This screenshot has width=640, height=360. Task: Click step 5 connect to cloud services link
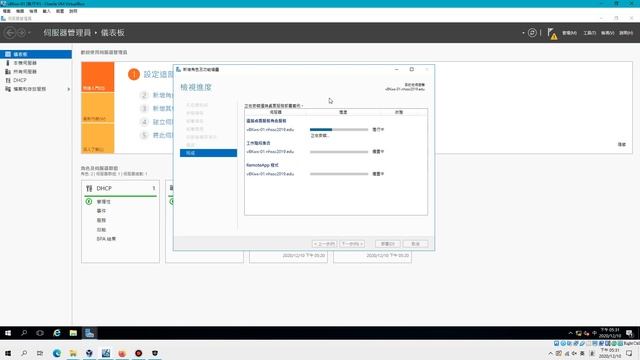[163, 135]
